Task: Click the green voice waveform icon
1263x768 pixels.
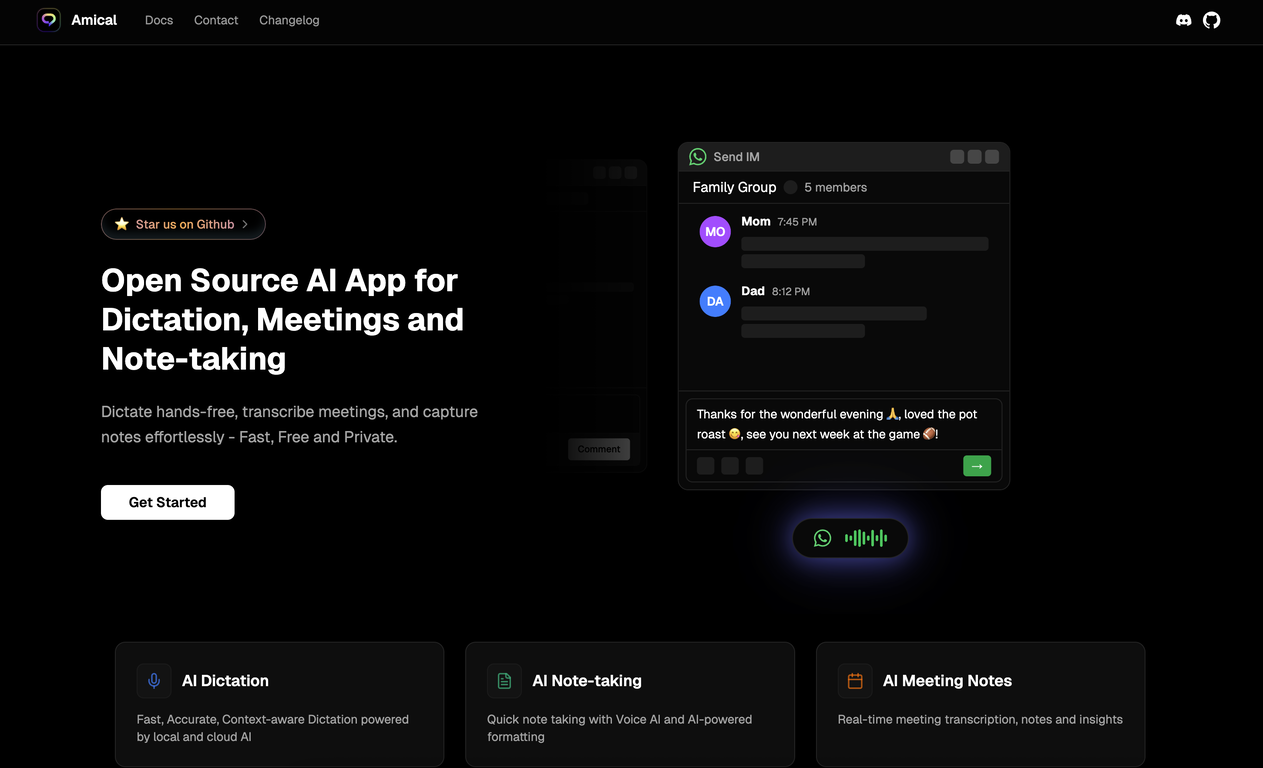Action: 866,538
